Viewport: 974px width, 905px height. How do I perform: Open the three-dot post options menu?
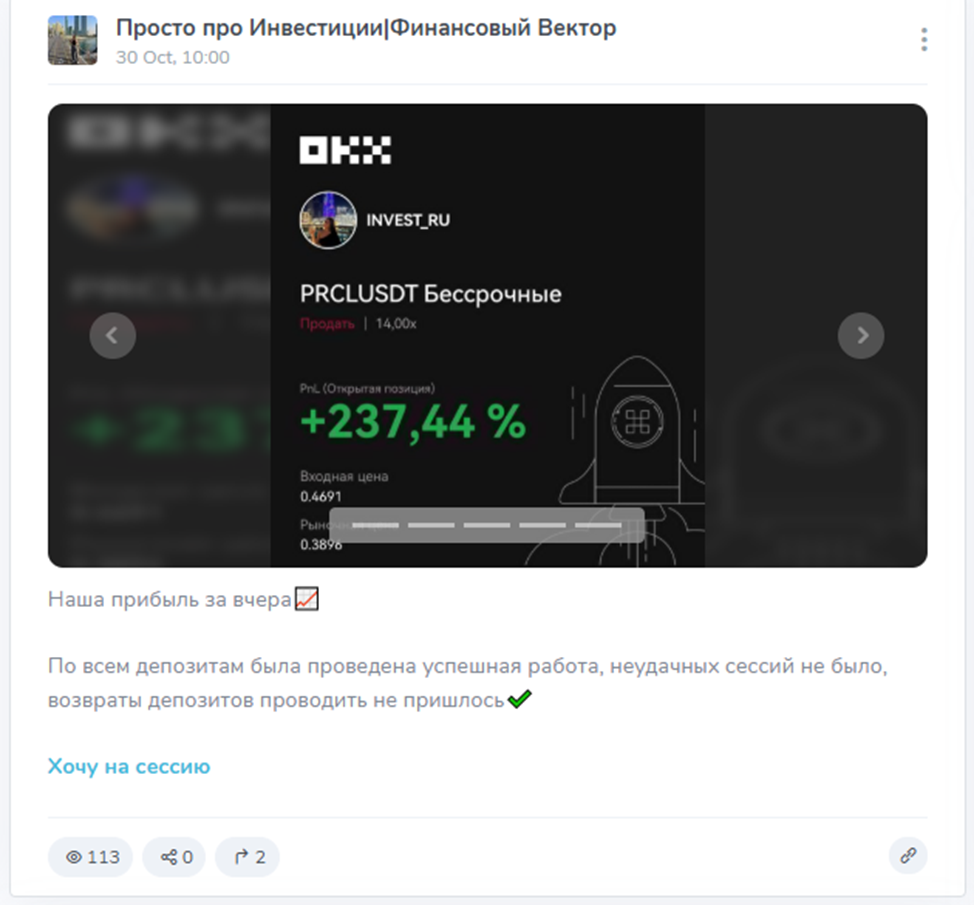click(x=924, y=40)
